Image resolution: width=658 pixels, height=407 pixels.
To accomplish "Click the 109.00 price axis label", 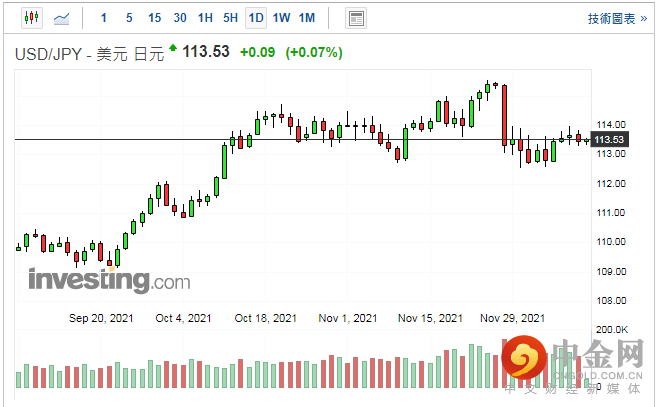I will tap(611, 271).
